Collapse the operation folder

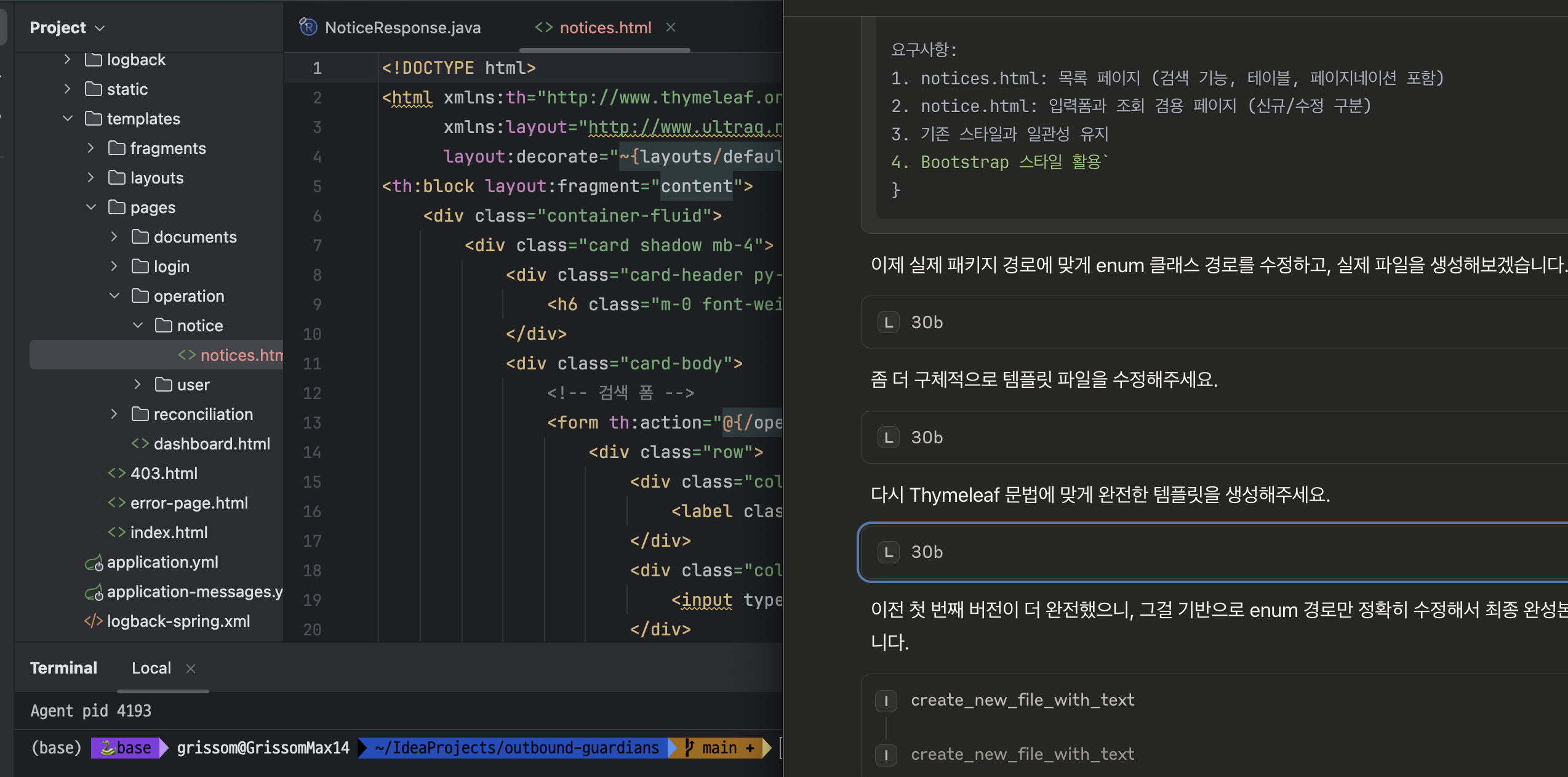[x=114, y=296]
